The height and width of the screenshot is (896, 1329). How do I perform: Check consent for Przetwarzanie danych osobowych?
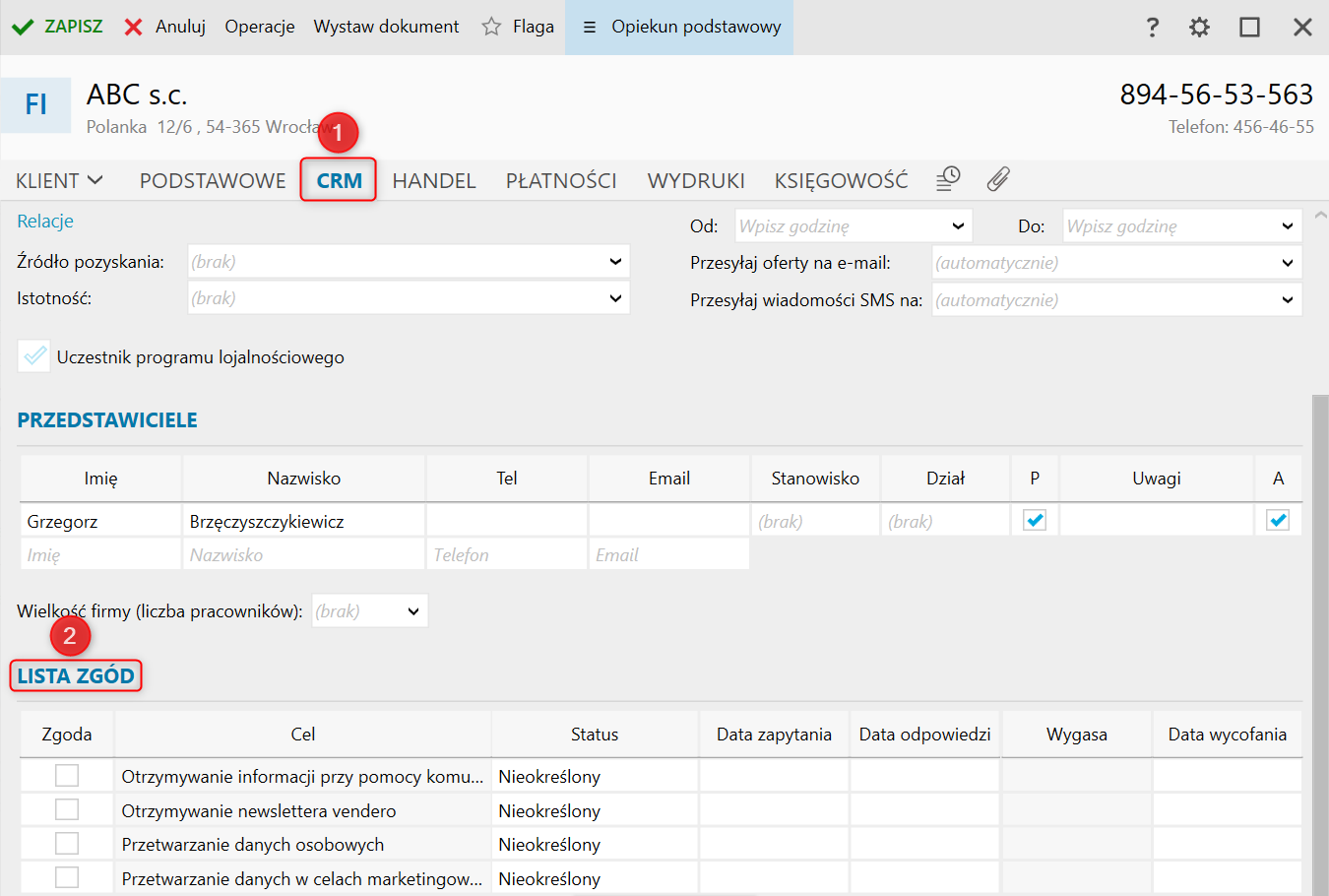(67, 844)
